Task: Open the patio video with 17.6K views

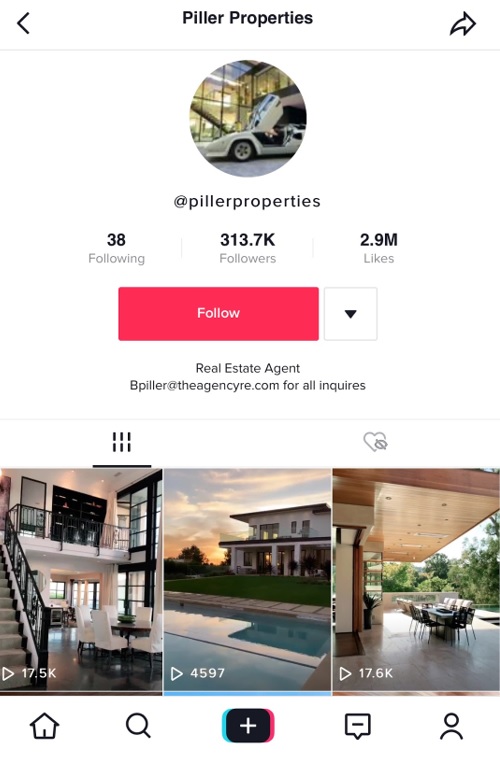Action: coord(416,580)
